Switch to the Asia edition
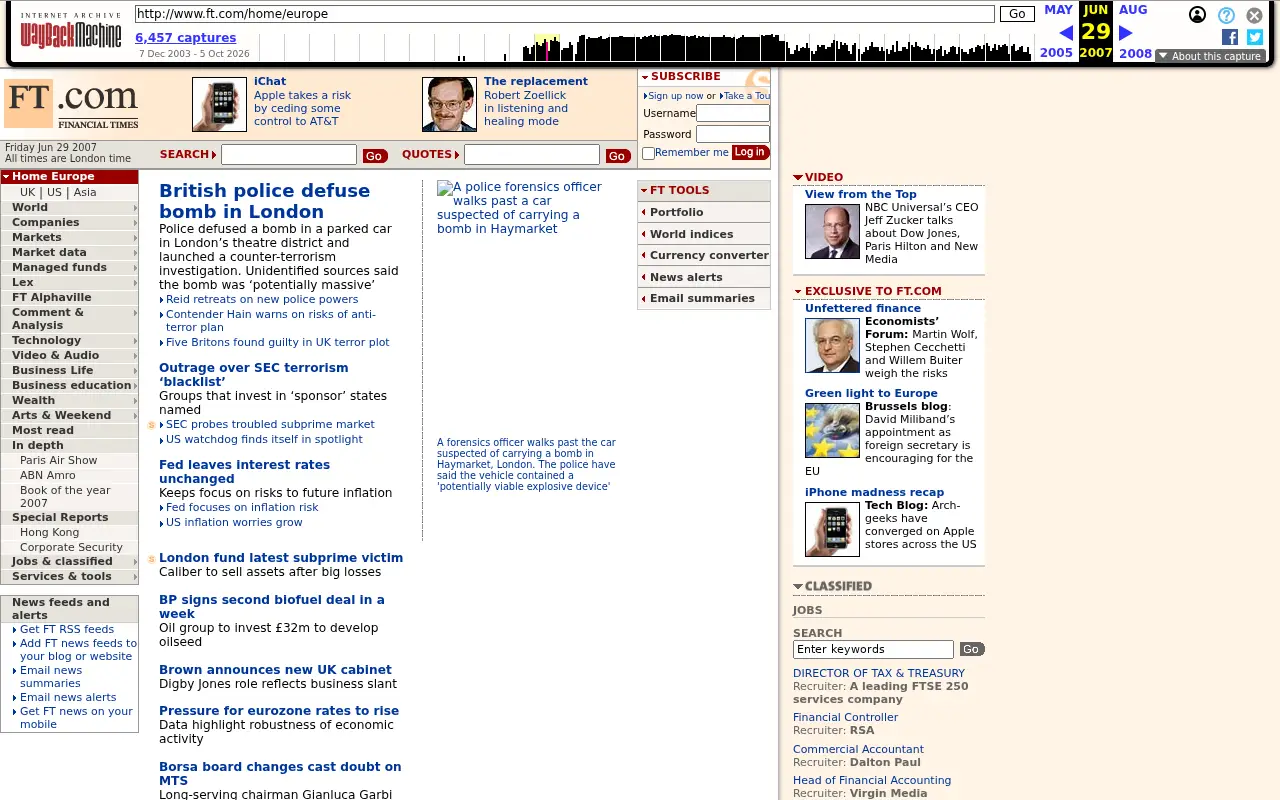The image size is (1280, 800). click(x=85, y=192)
